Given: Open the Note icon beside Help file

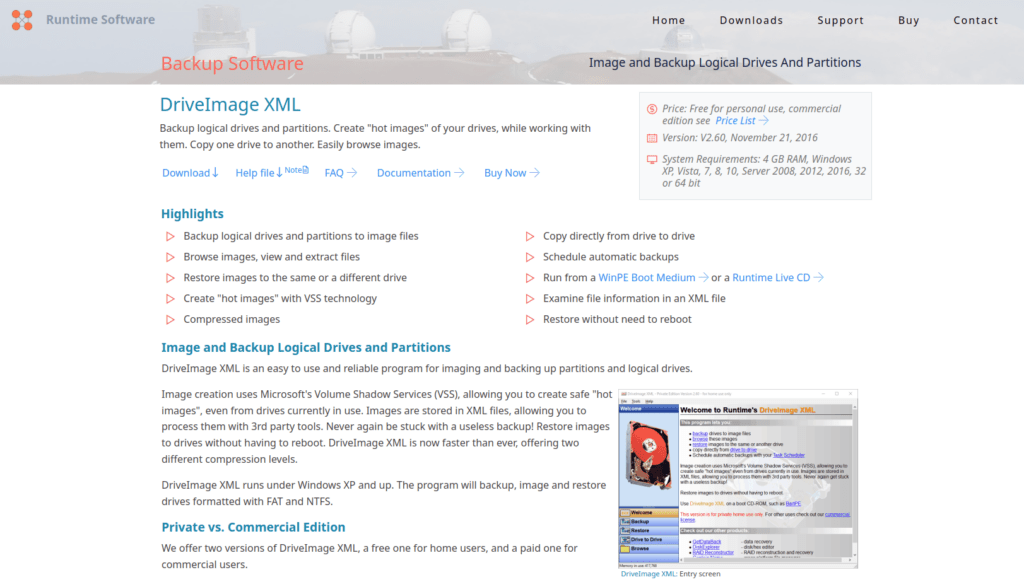Looking at the screenshot, I should (x=296, y=170).
